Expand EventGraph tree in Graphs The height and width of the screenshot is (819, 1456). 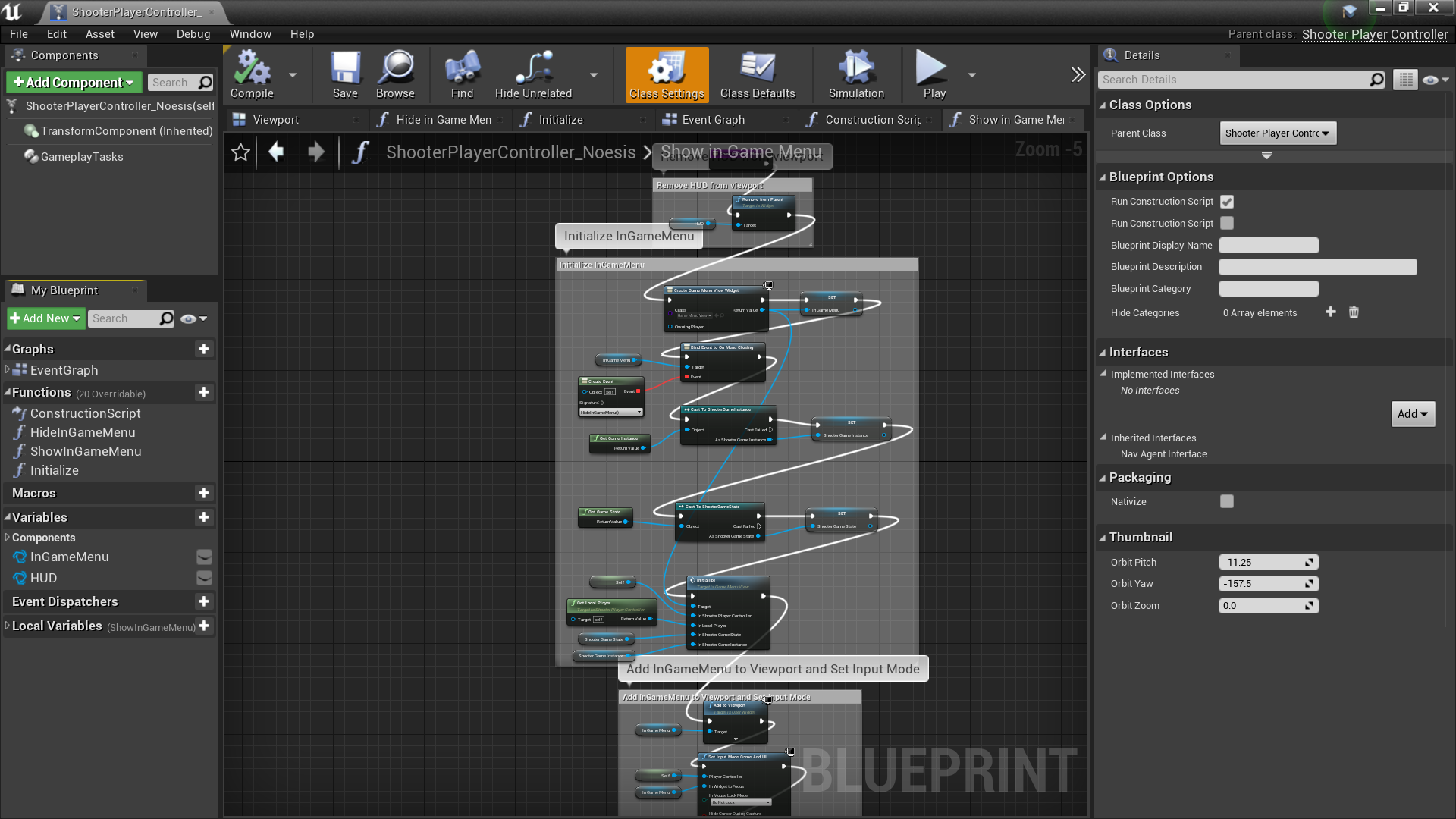point(7,369)
